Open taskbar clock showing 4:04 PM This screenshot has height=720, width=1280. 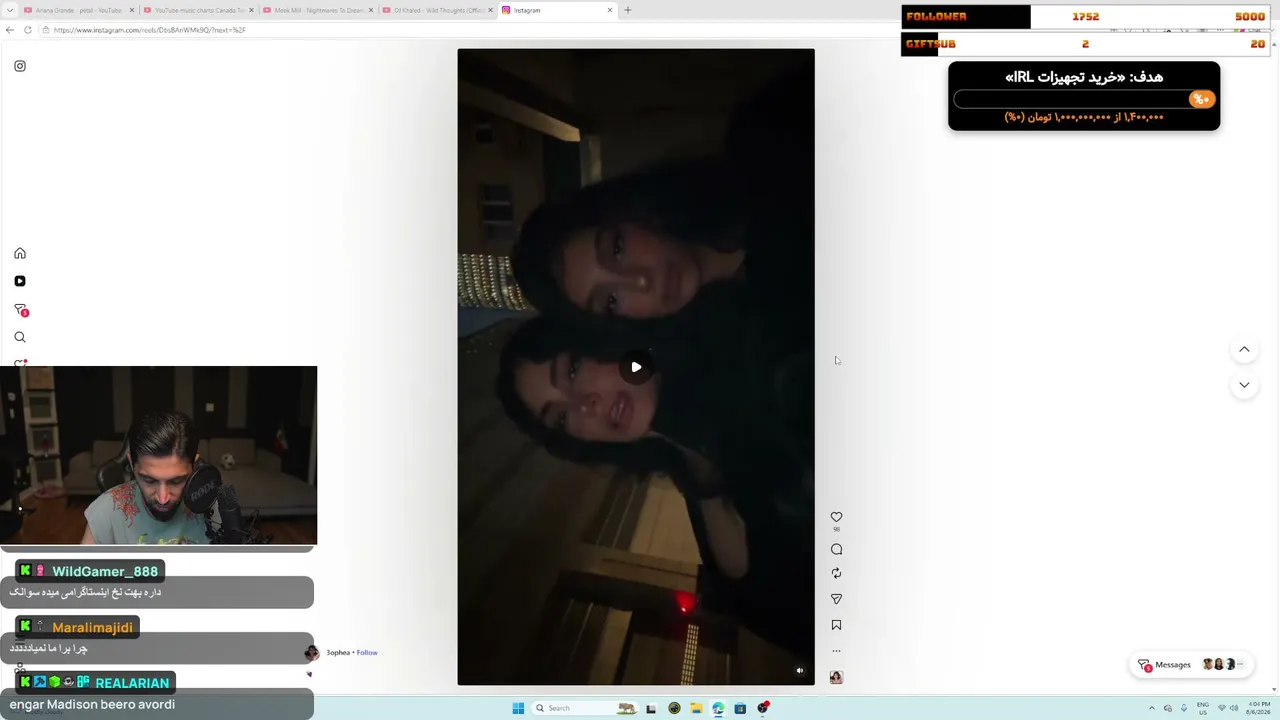[1259, 708]
